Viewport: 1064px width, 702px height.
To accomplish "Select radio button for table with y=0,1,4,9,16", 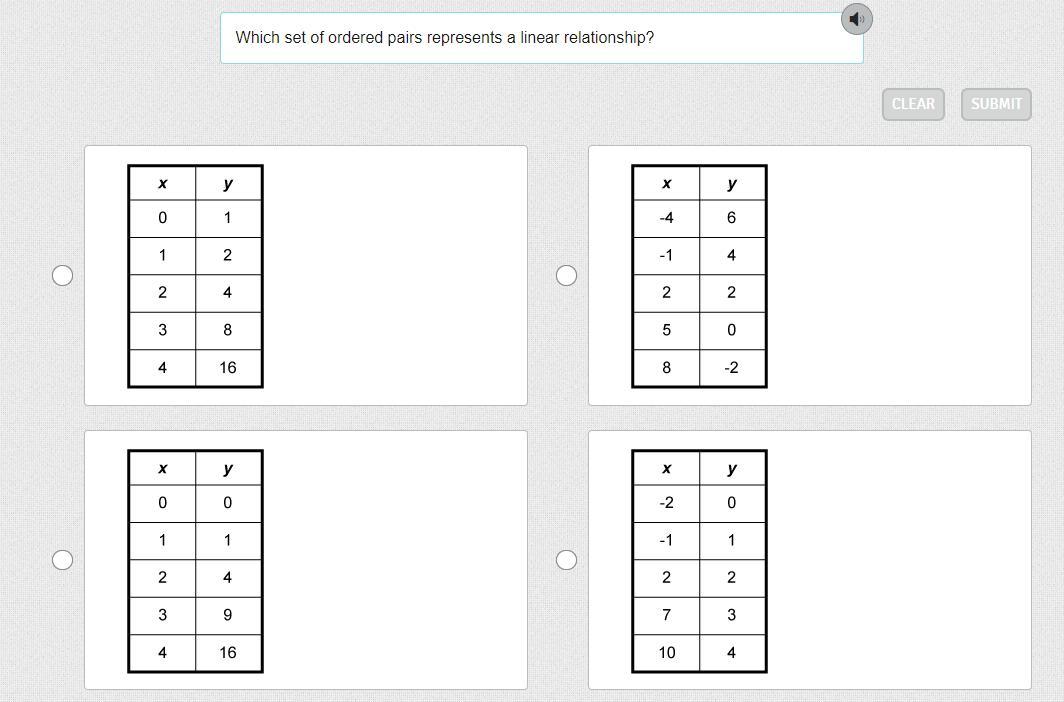I will coord(62,560).
